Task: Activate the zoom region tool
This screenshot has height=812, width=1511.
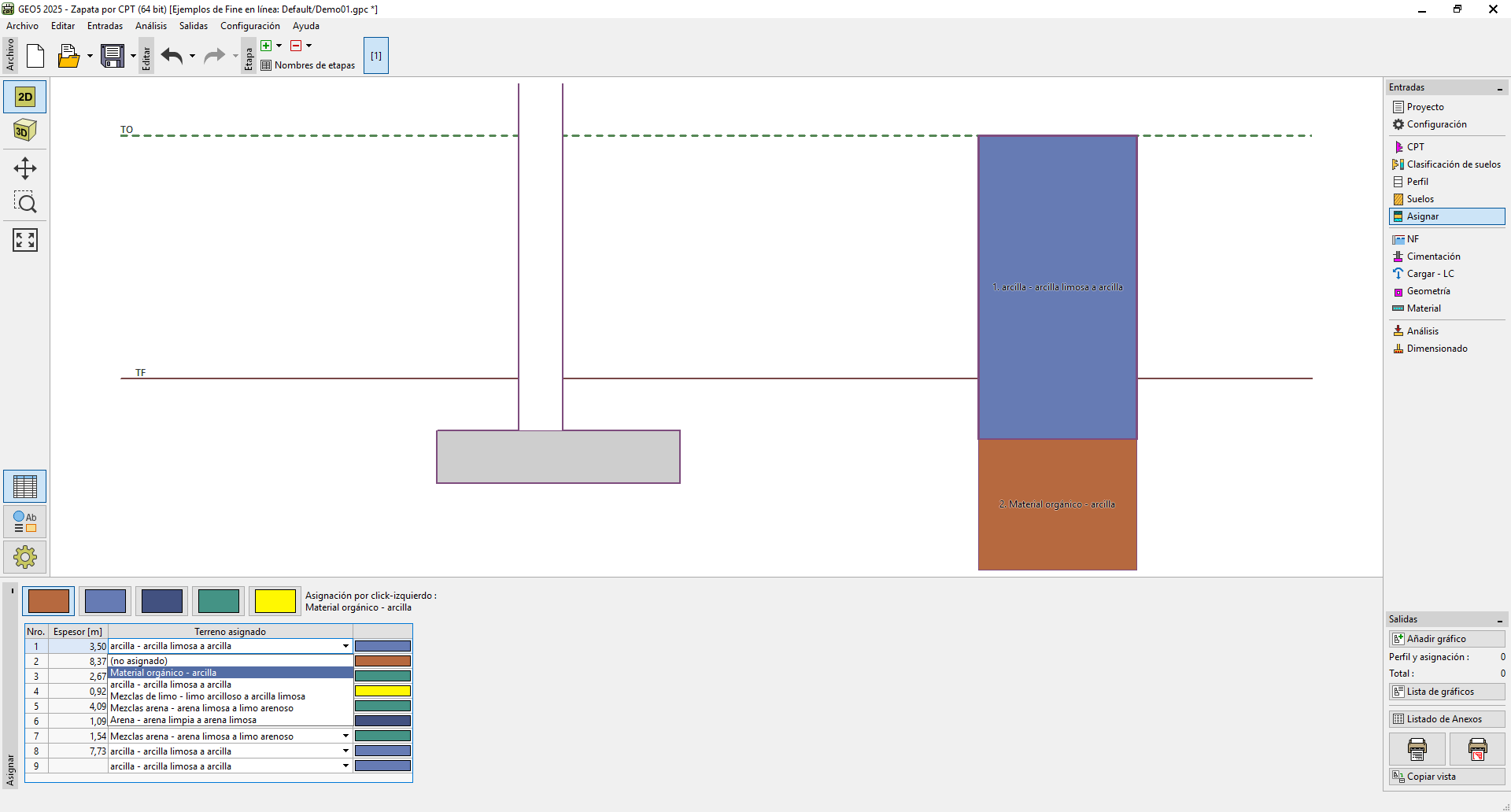Action: (x=25, y=203)
